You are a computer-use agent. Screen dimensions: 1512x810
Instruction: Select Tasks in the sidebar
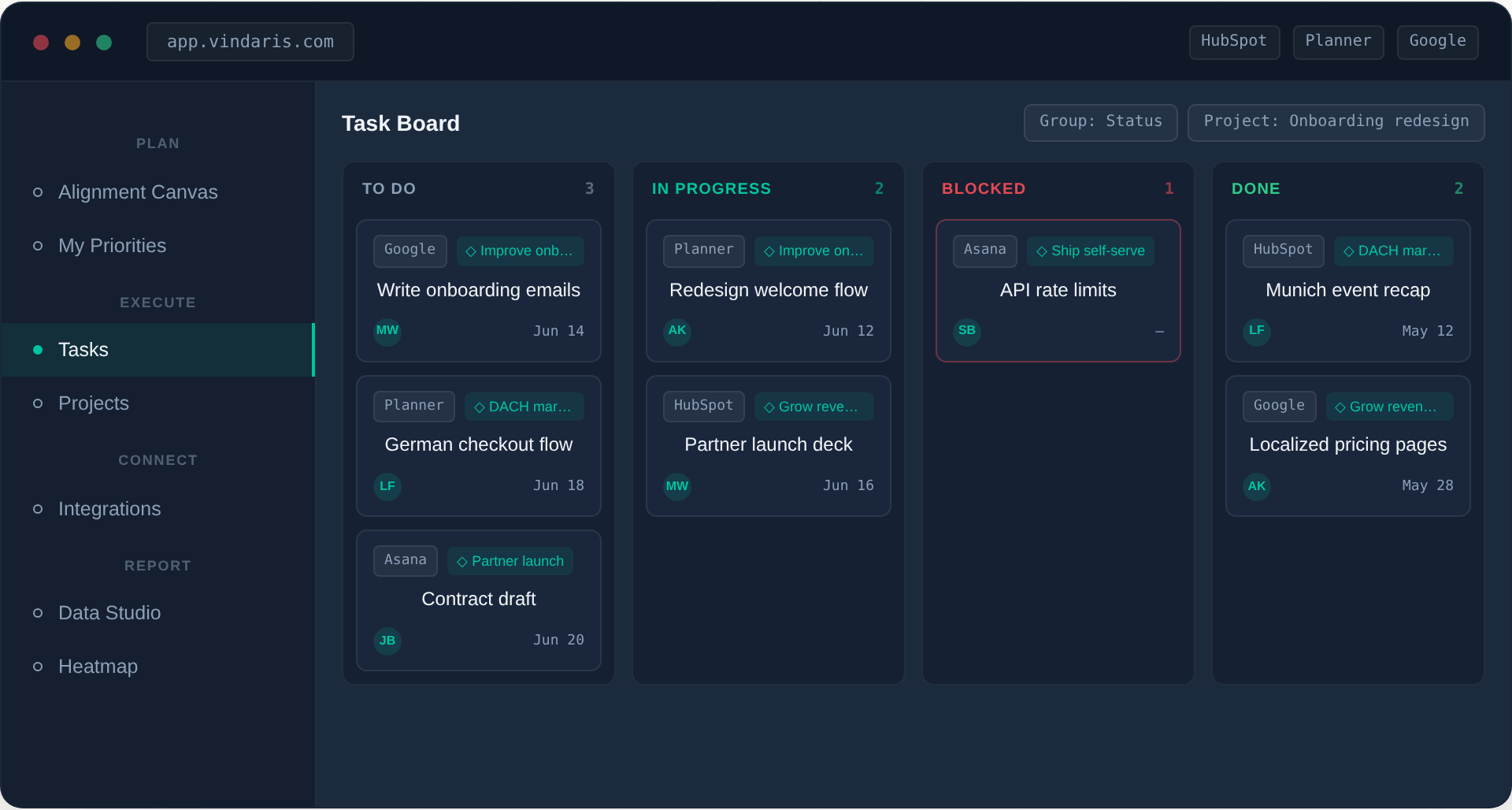tap(157, 350)
